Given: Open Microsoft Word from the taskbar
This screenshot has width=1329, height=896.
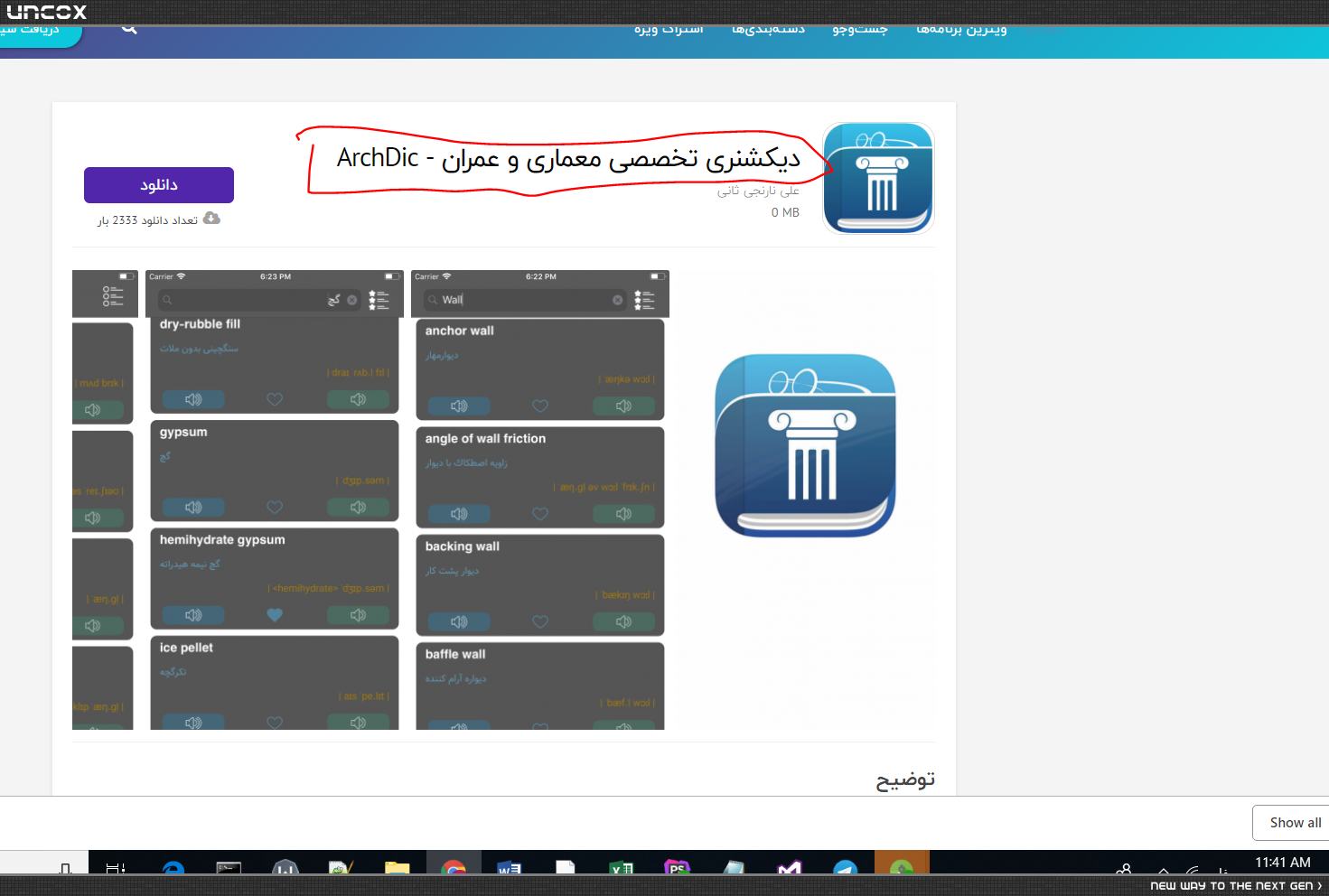Looking at the screenshot, I should [509, 868].
